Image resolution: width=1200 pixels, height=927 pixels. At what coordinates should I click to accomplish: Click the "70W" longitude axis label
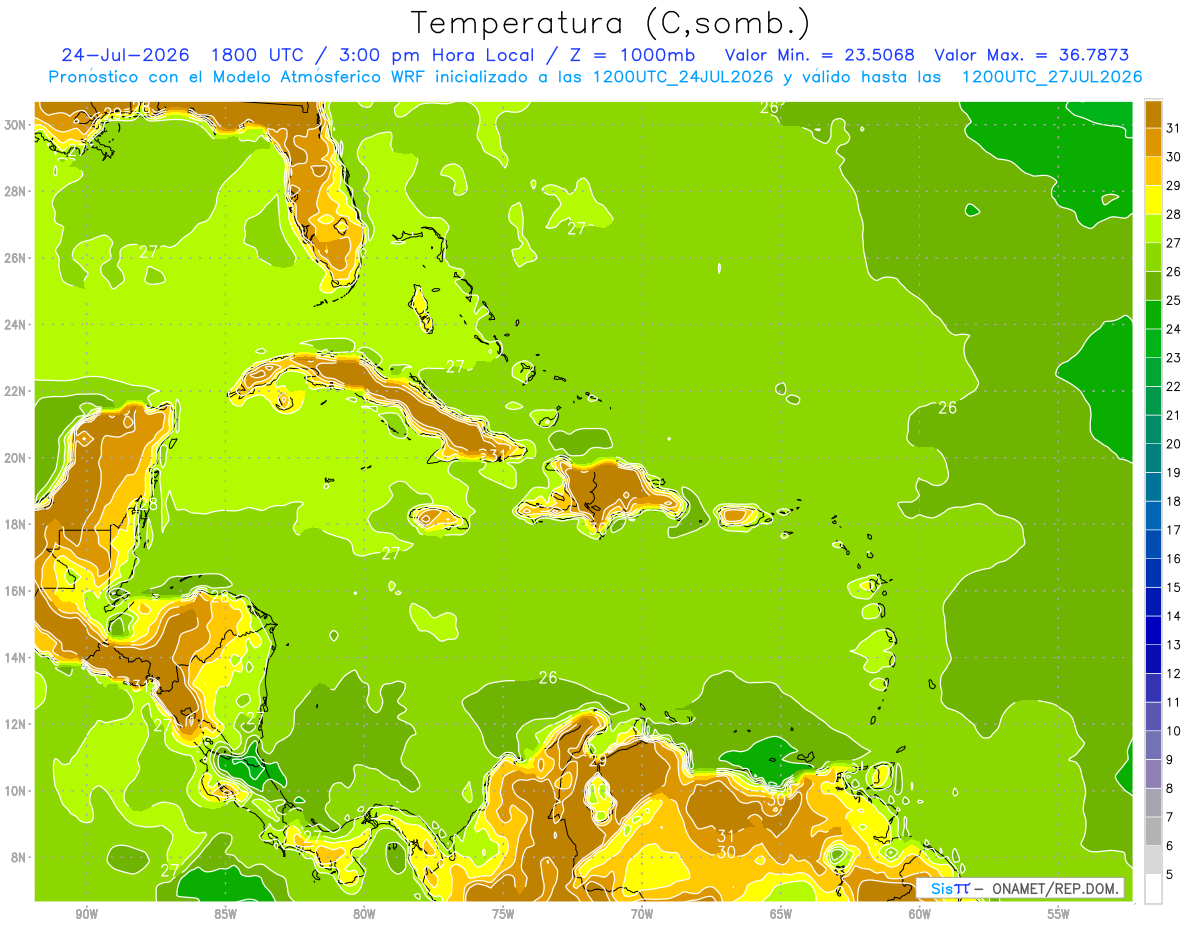642,914
